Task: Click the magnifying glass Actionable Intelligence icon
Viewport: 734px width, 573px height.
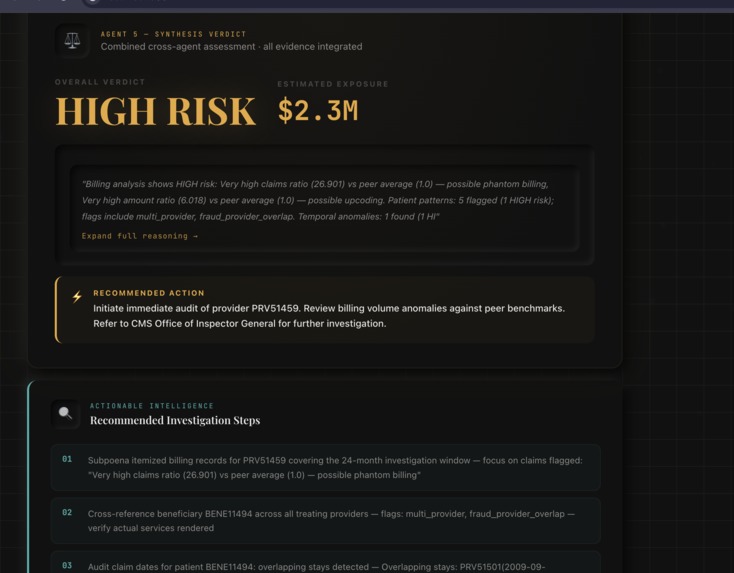Action: tap(66, 413)
